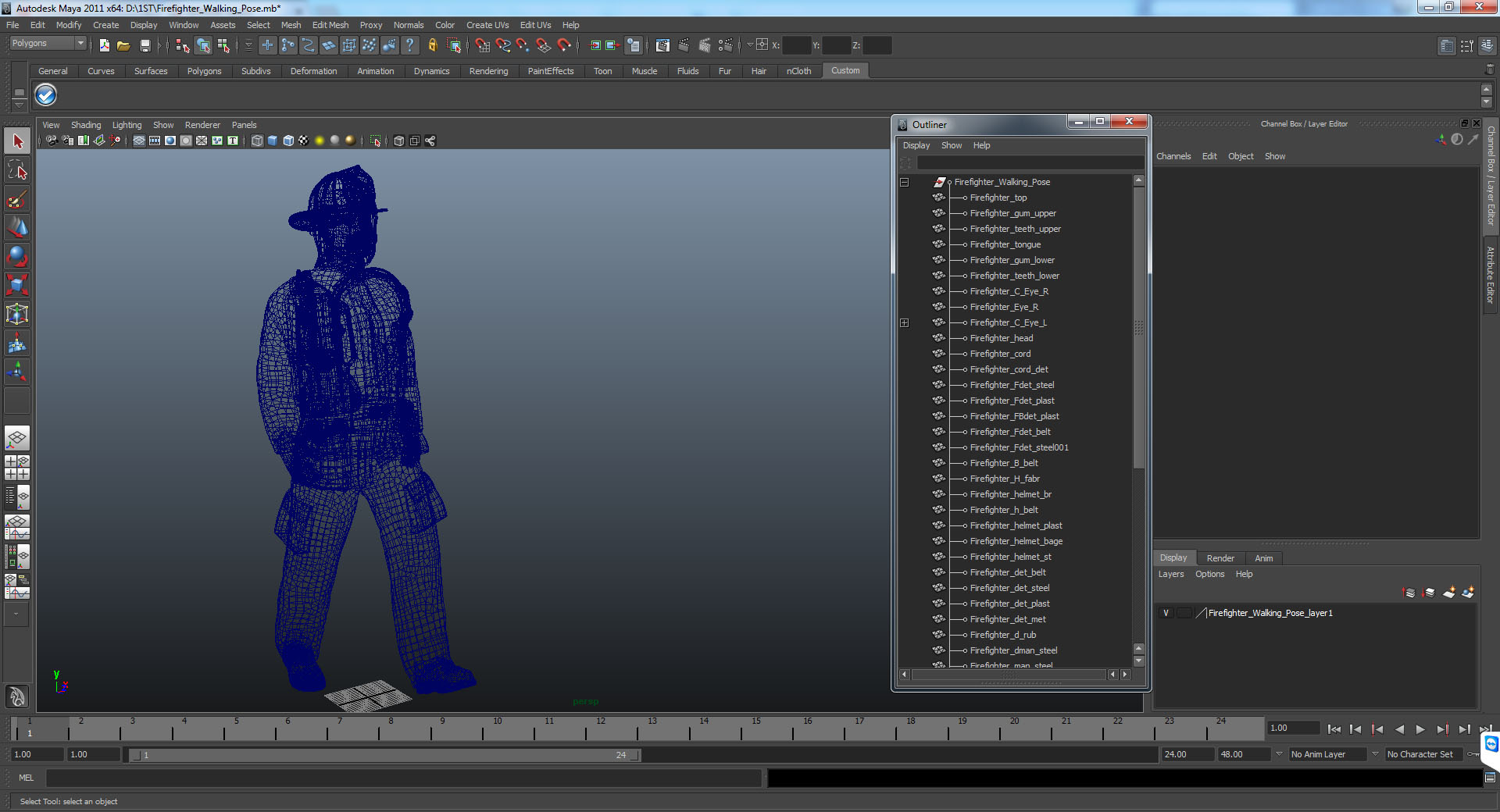Activate the Lasso select tool
This screenshot has height=812, width=1500.
click(17, 170)
